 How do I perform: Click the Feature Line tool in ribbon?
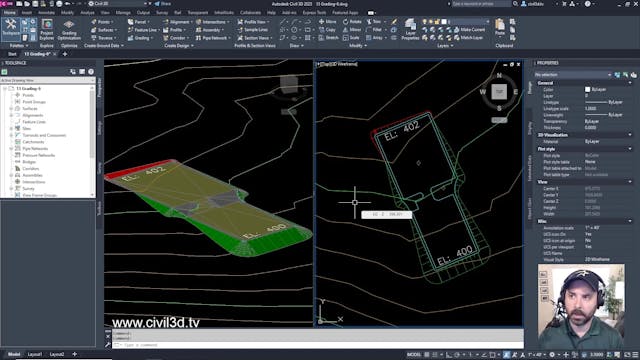click(x=143, y=30)
